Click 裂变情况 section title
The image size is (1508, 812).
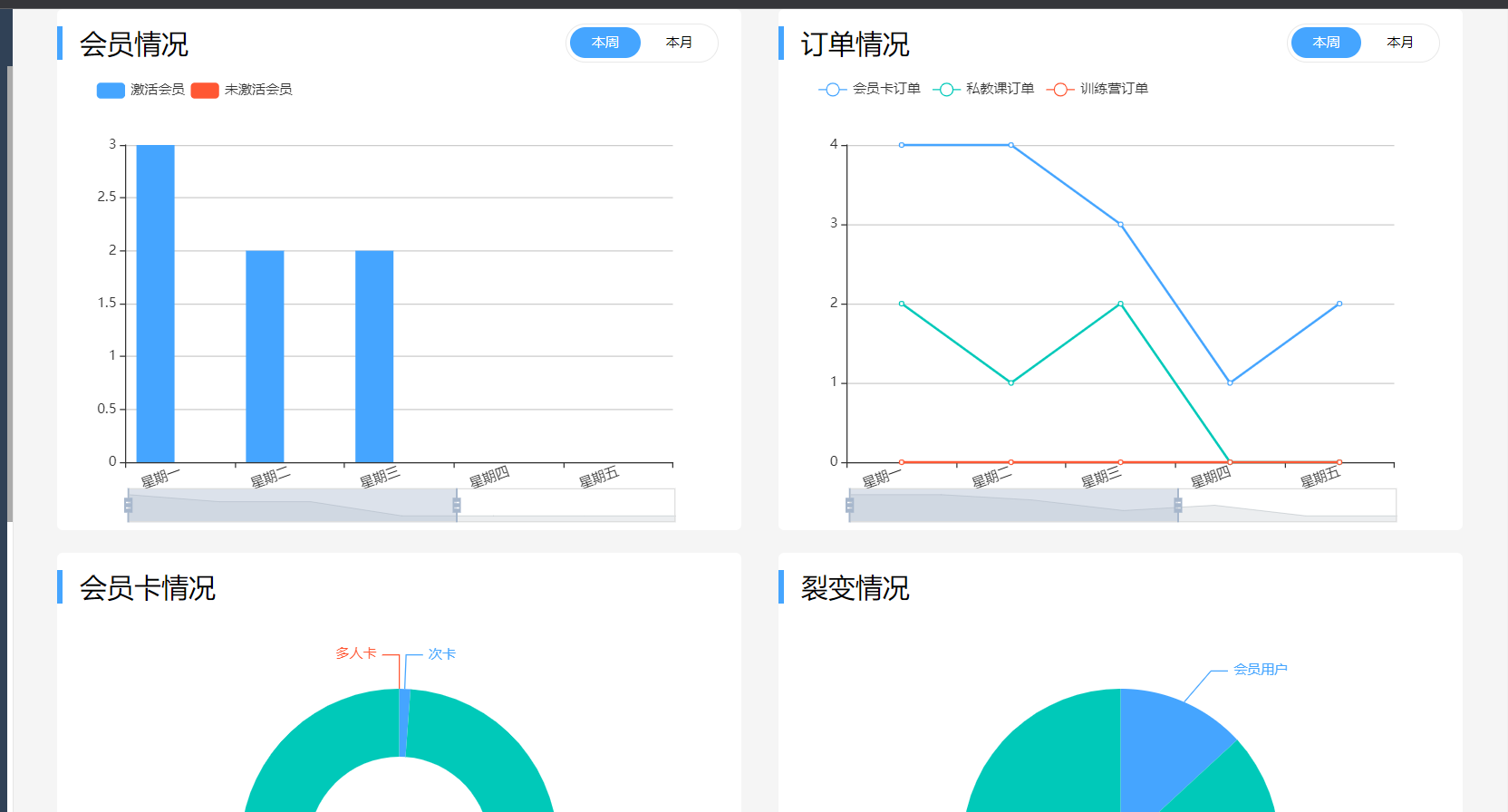click(855, 588)
